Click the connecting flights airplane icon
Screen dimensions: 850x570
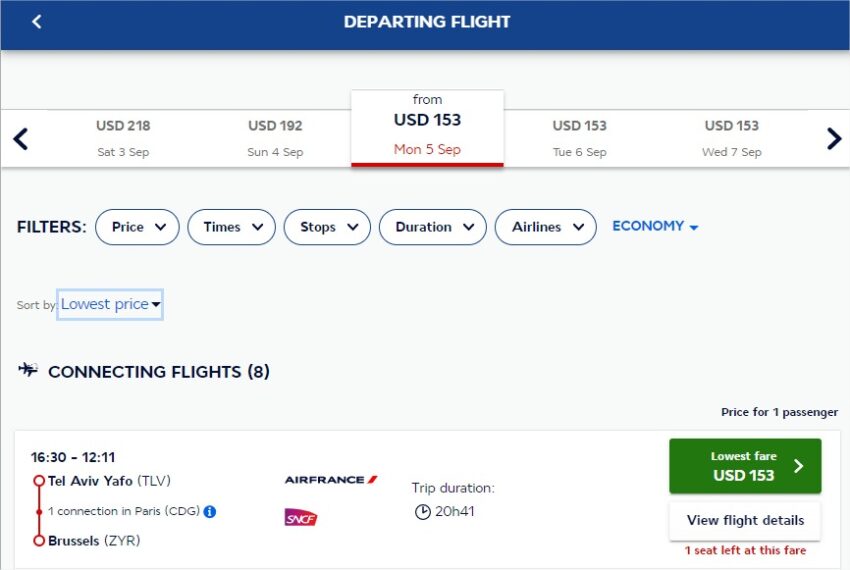28,370
